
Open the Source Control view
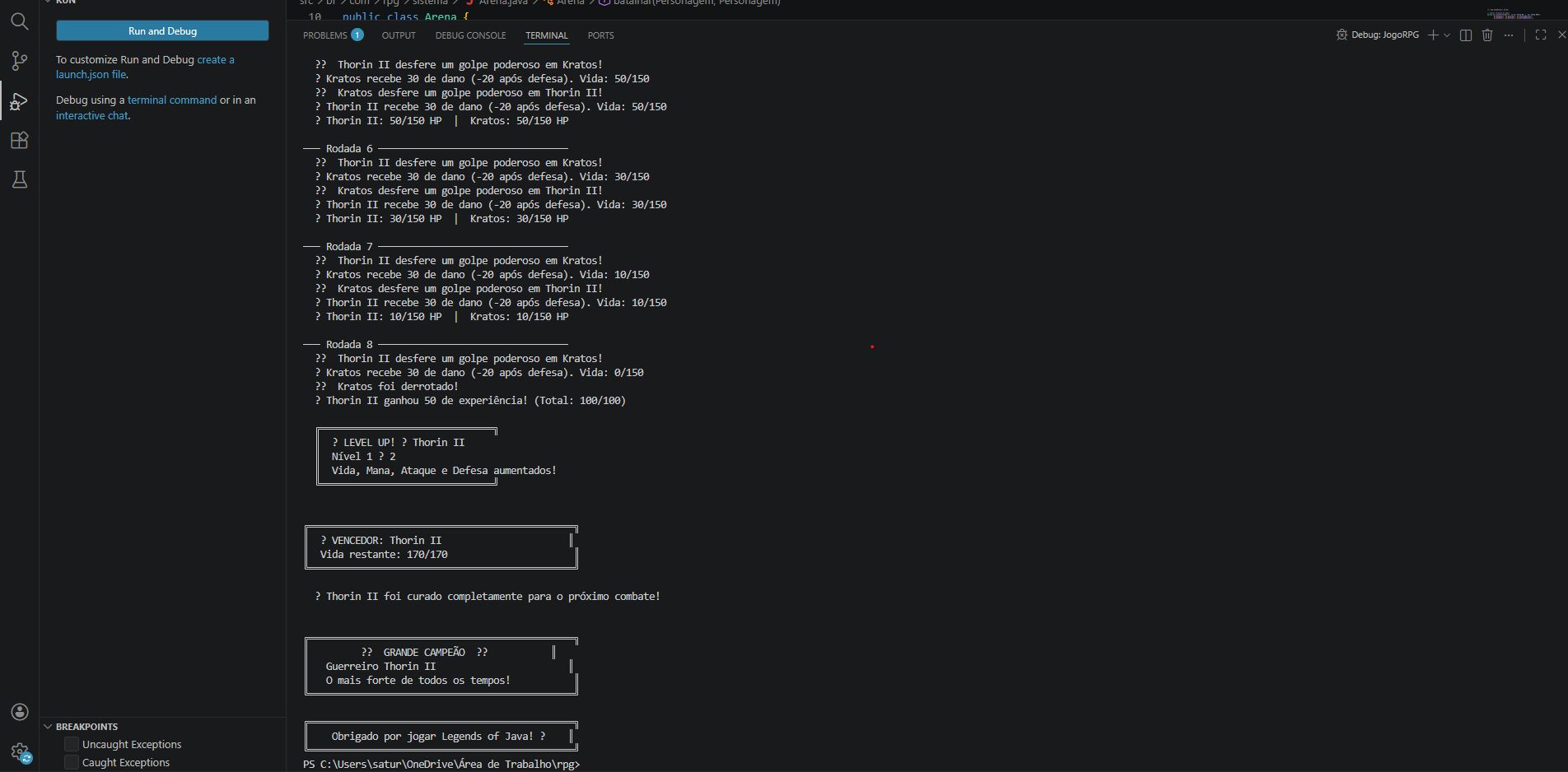click(19, 61)
